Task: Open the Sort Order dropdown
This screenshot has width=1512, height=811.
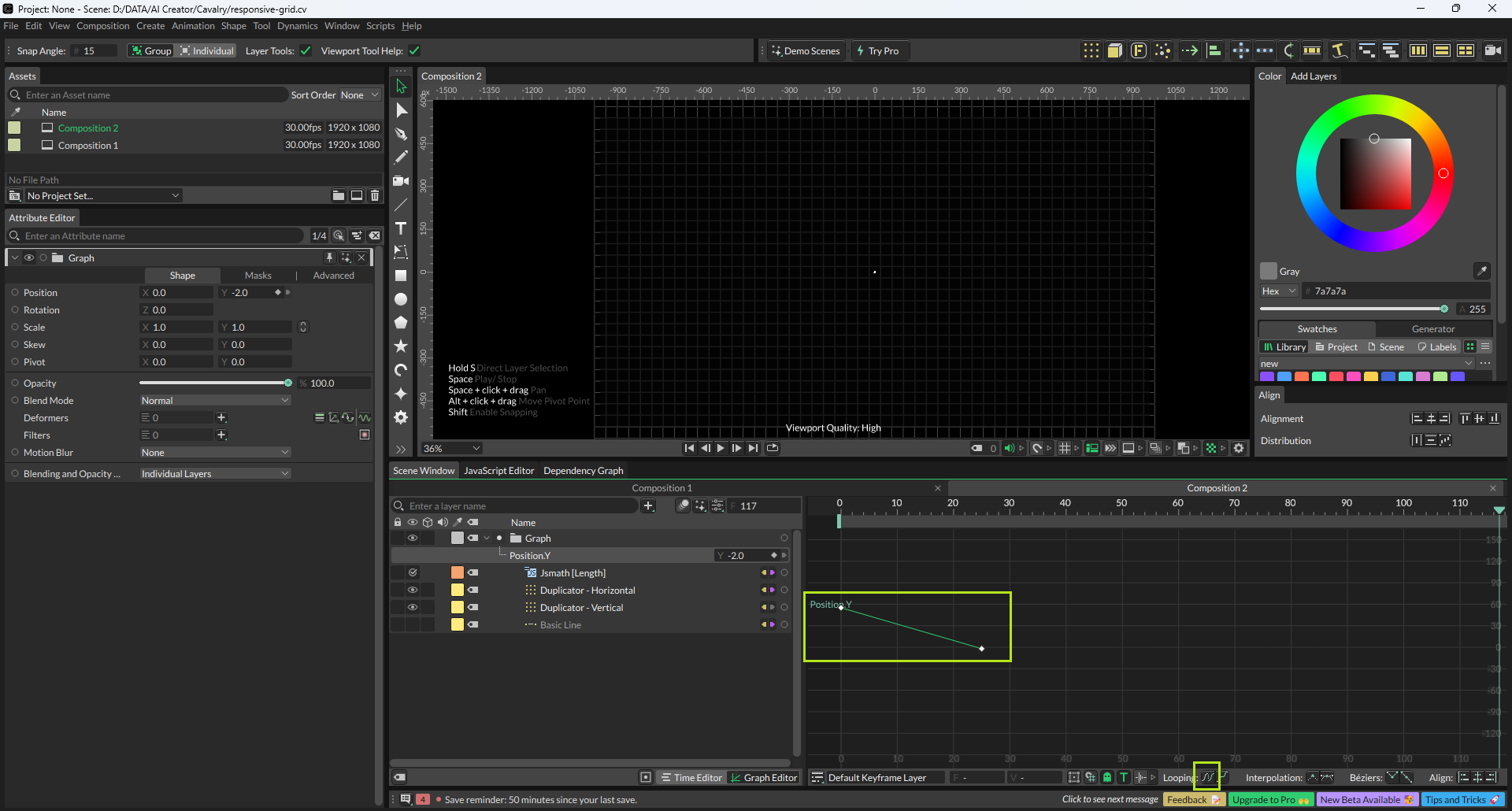Action: click(x=359, y=95)
